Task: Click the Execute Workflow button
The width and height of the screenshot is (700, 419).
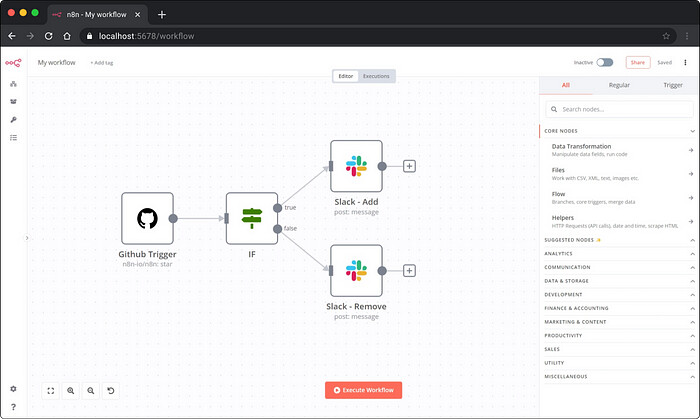Action: (x=363, y=390)
